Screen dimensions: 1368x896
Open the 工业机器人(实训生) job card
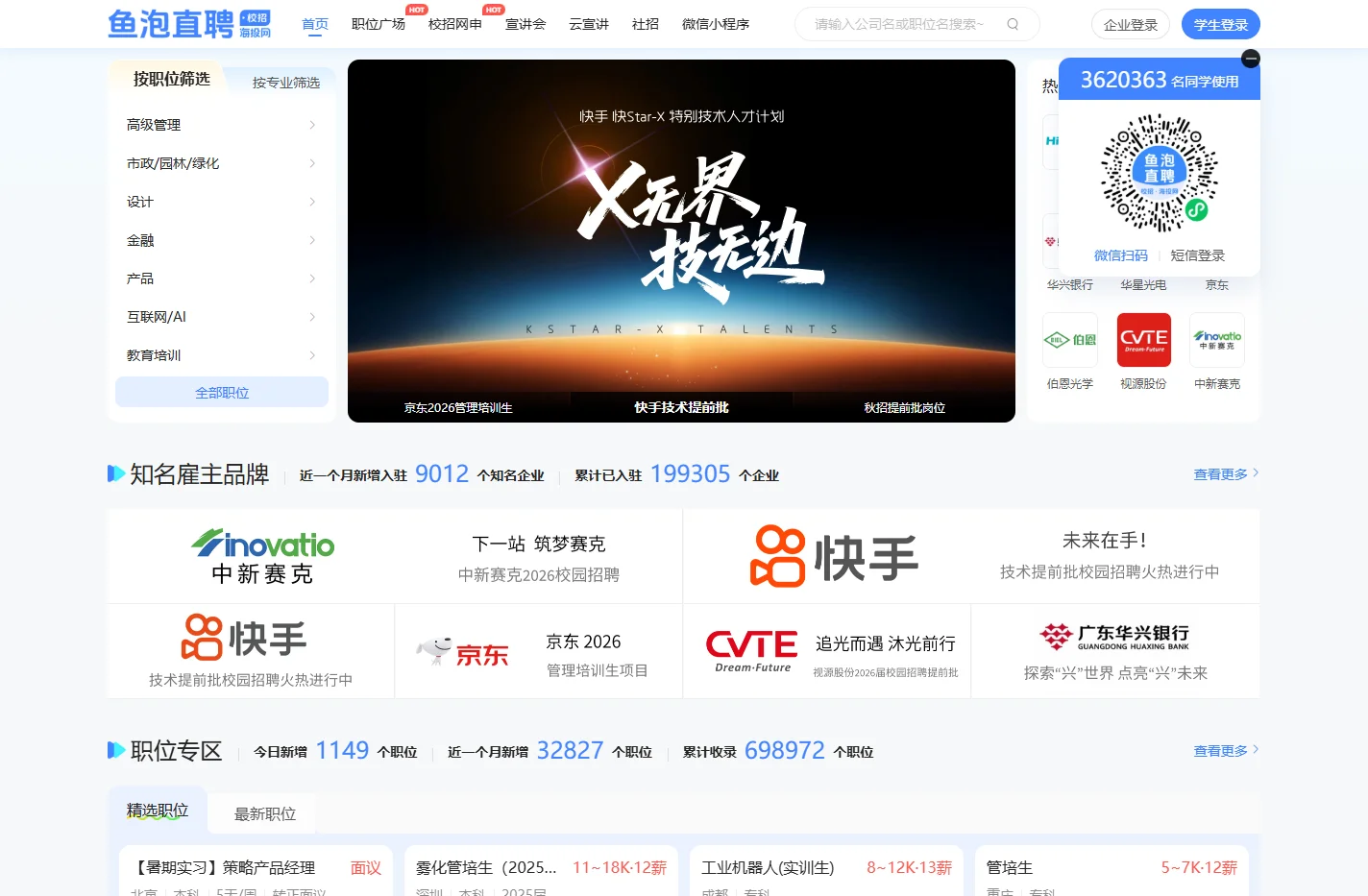pos(827,871)
